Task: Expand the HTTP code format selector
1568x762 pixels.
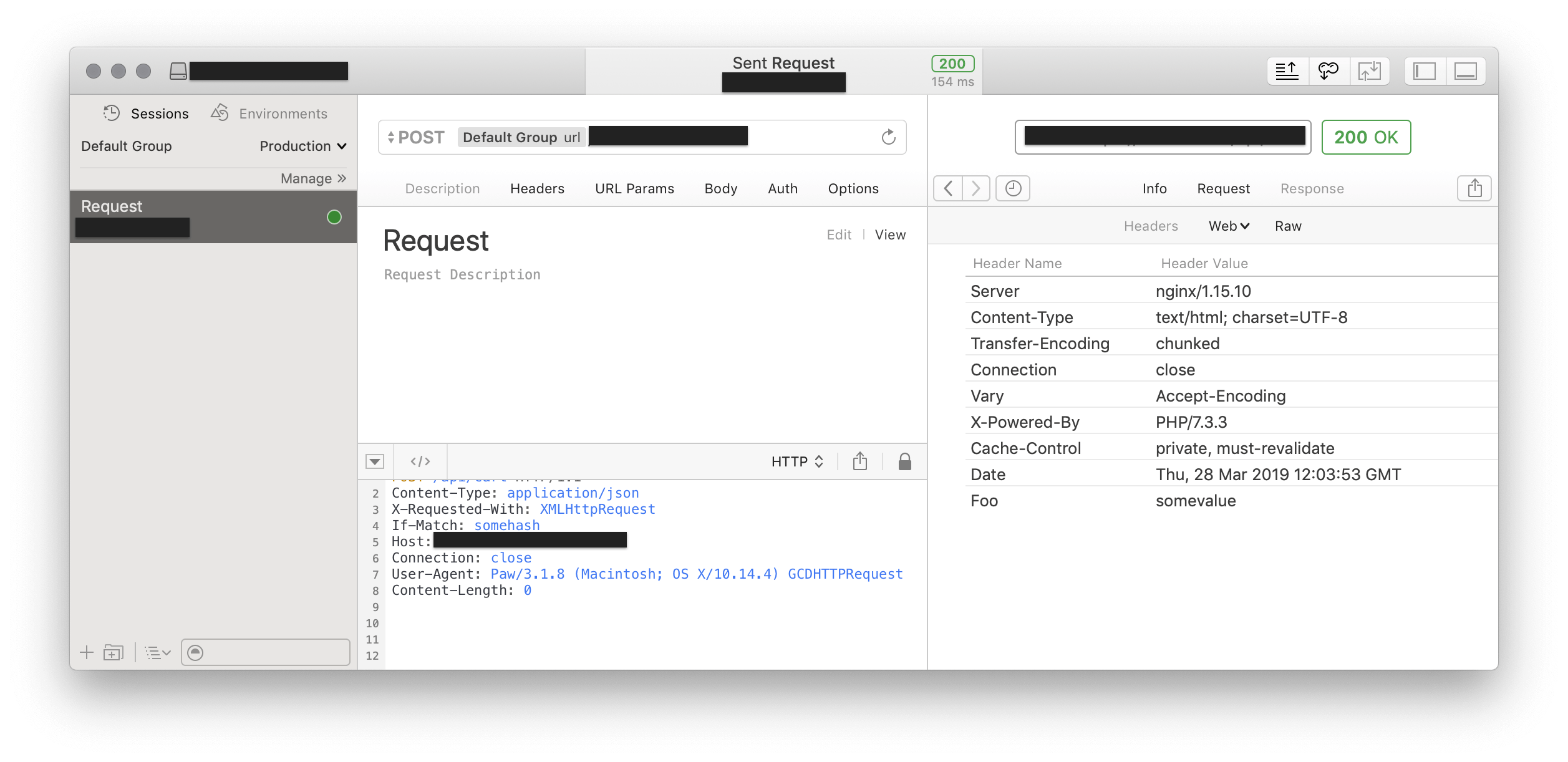Action: click(x=798, y=461)
